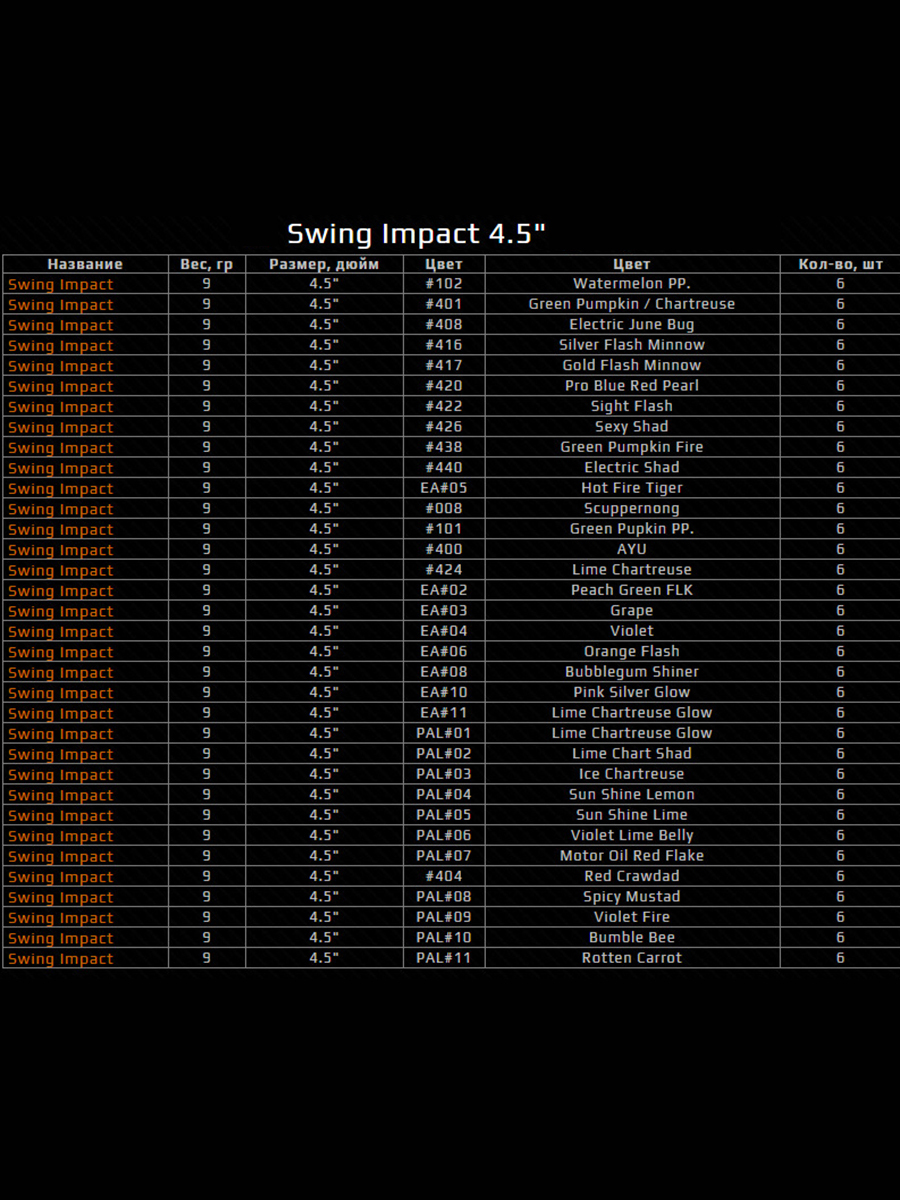Click the #008 color code
This screenshot has width=900, height=1200.
point(444,508)
